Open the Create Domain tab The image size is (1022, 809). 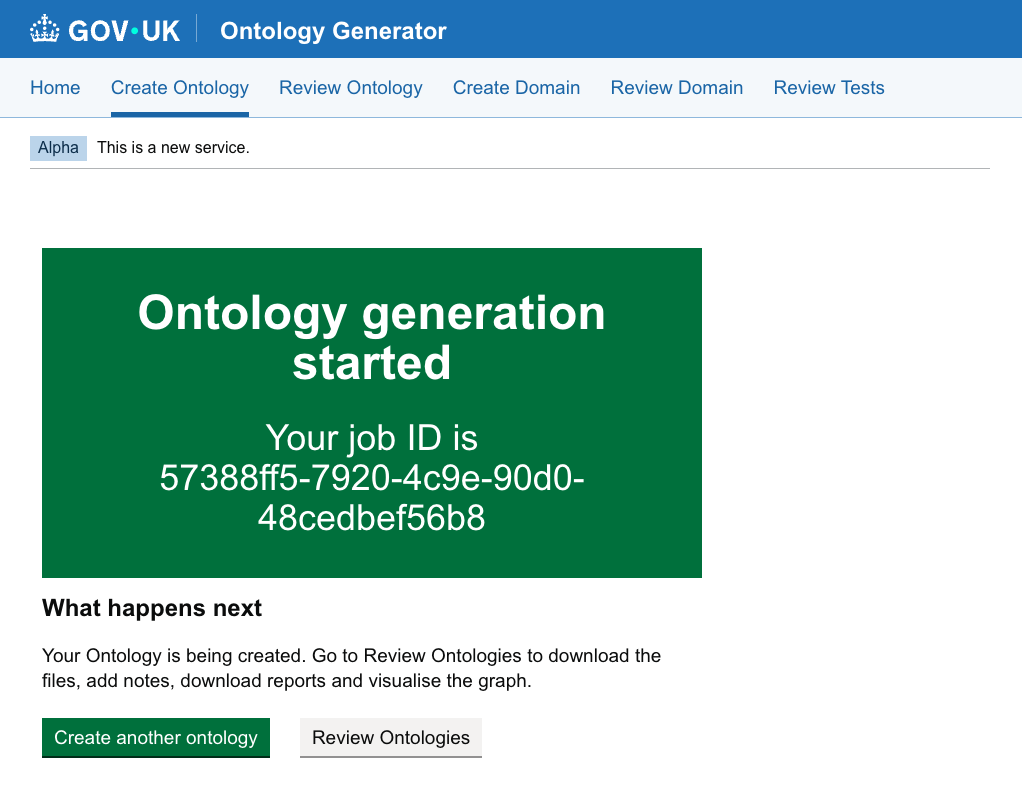(x=516, y=87)
